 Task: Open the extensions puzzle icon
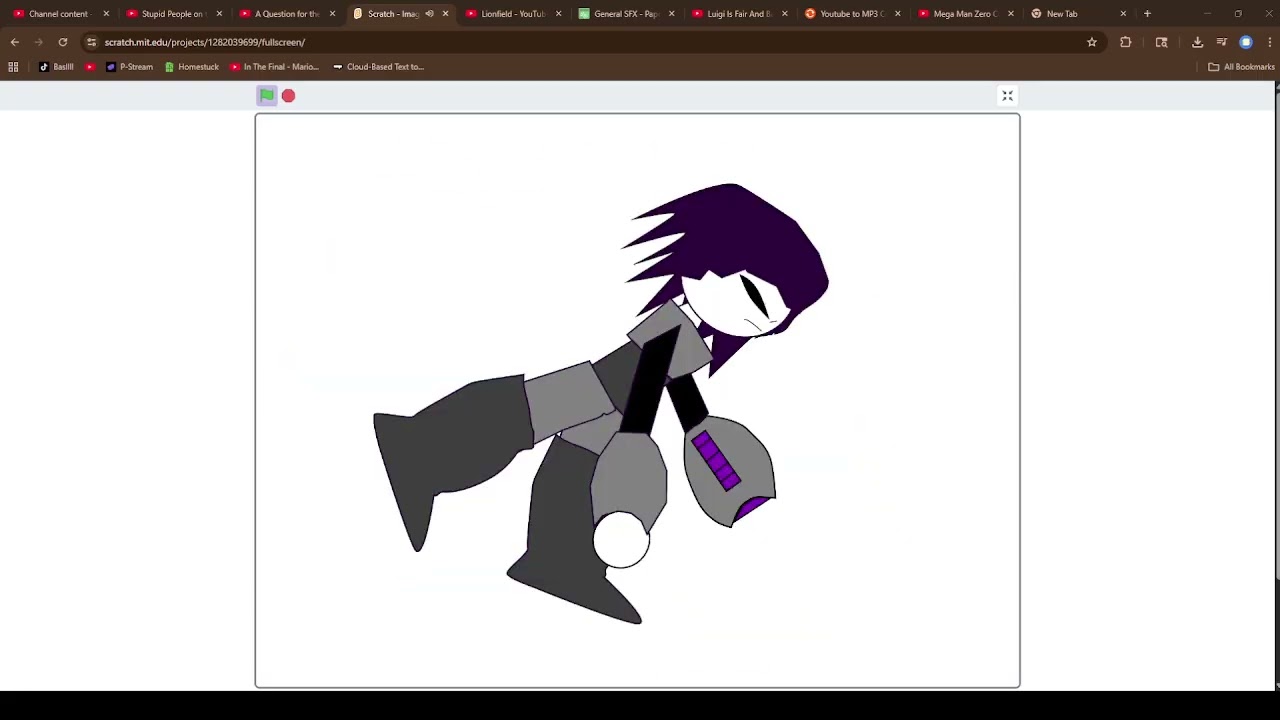(1126, 42)
